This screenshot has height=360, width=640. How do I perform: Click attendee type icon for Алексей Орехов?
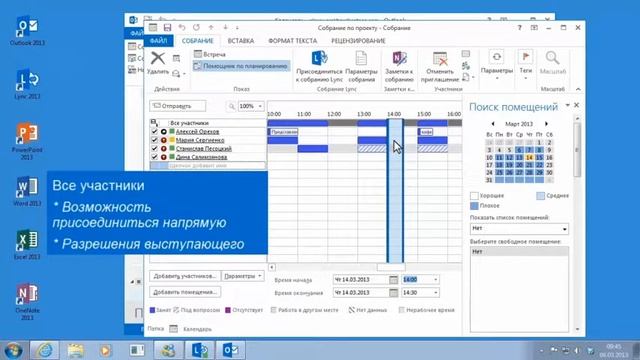click(164, 131)
